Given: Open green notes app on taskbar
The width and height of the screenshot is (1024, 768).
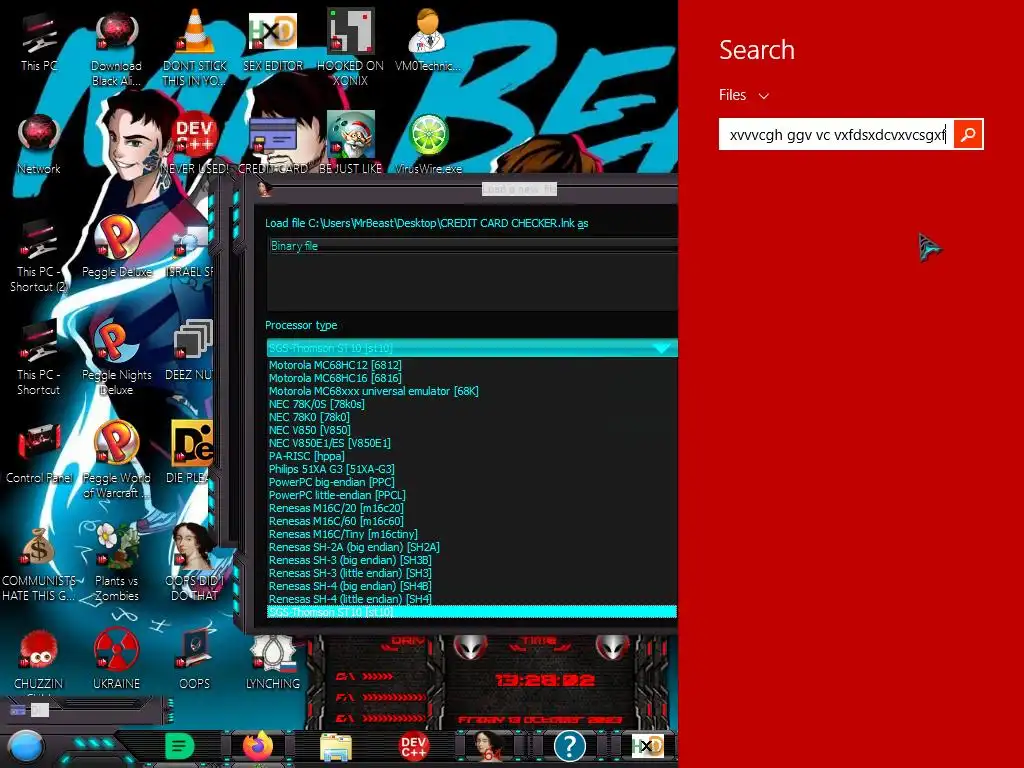Looking at the screenshot, I should (180, 746).
